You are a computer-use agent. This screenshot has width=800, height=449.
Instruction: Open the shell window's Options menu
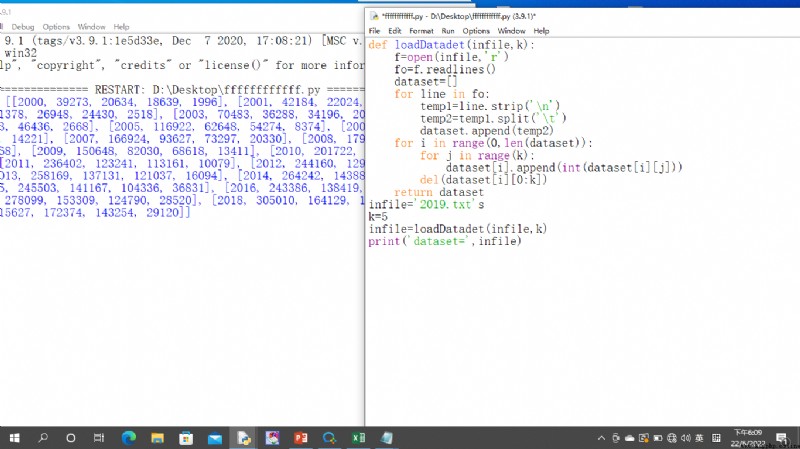(x=56, y=27)
